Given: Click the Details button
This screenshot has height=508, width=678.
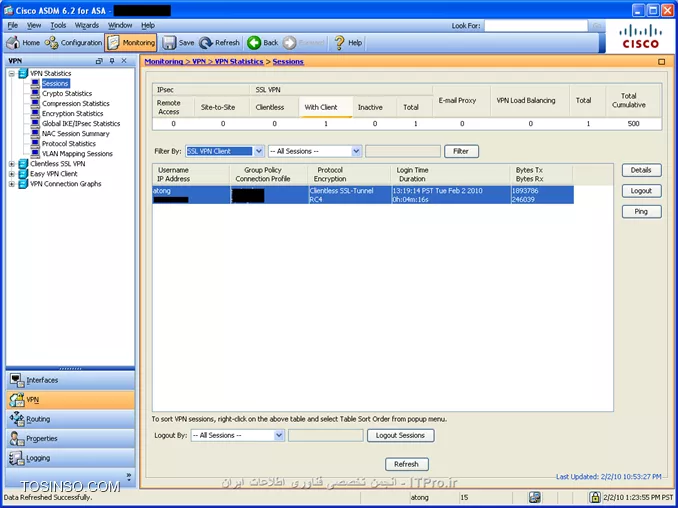Looking at the screenshot, I should coord(641,170).
